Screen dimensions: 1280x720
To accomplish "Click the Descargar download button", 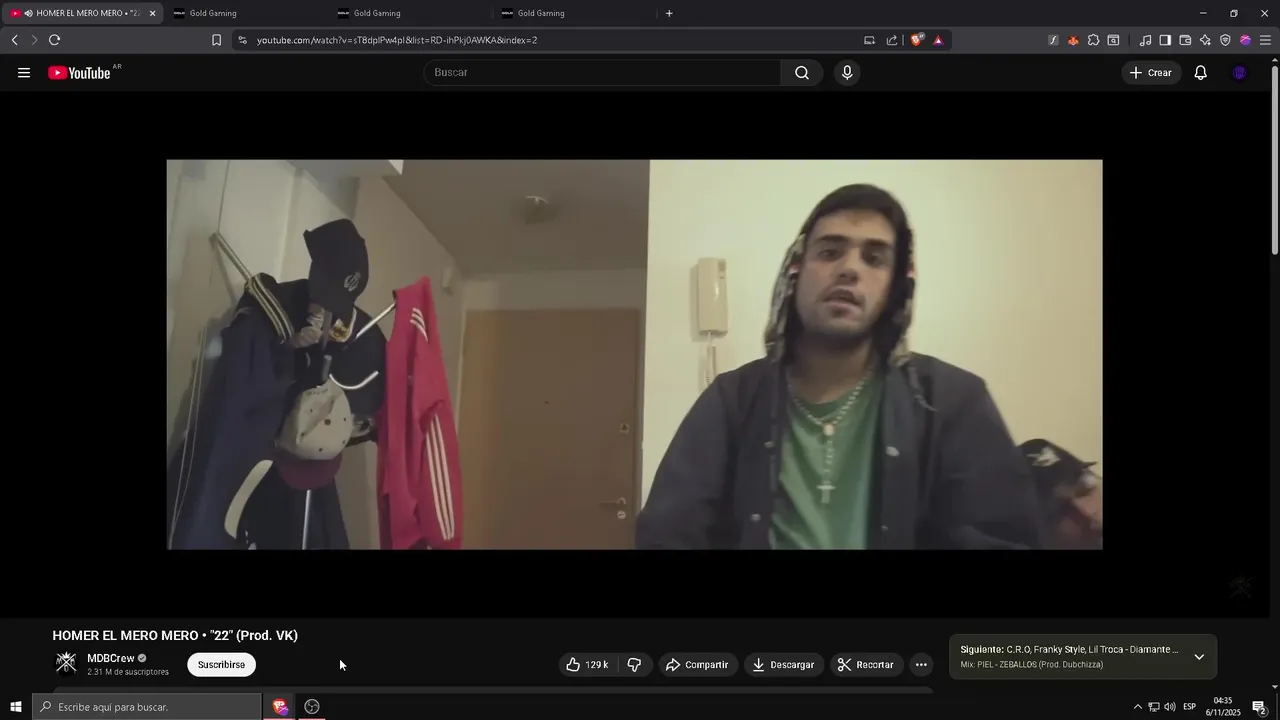I will click(x=783, y=665).
